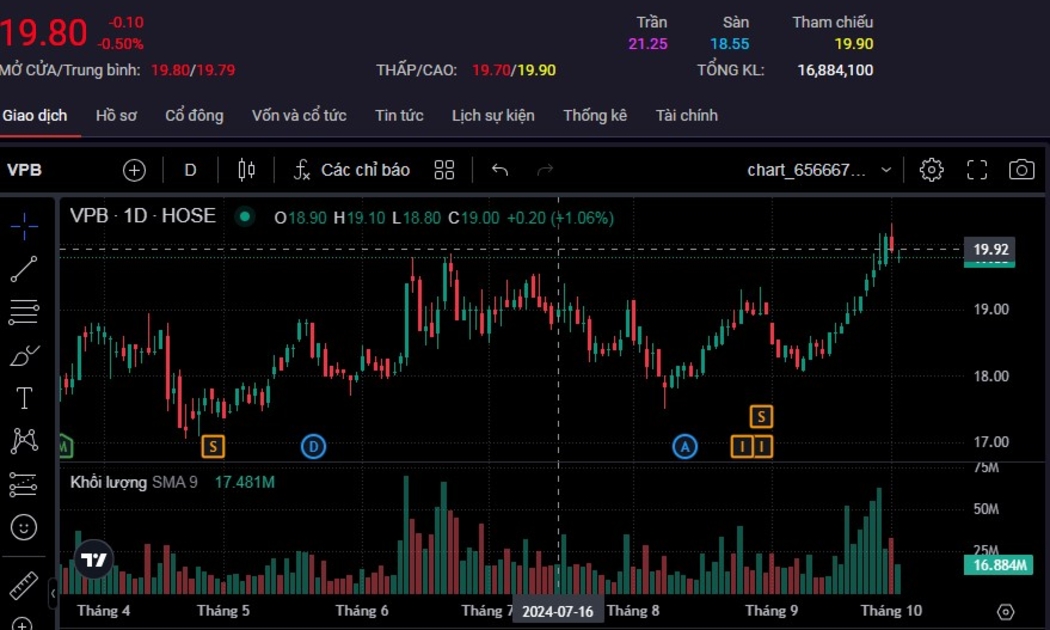Open the candlestick chart style selector

point(246,170)
